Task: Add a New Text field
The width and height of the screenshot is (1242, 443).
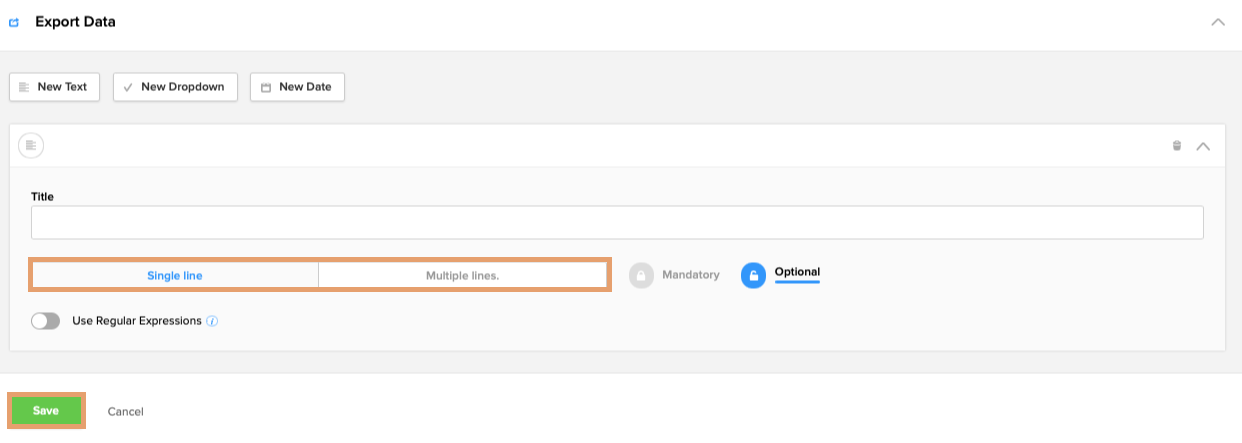Action: [x=54, y=87]
